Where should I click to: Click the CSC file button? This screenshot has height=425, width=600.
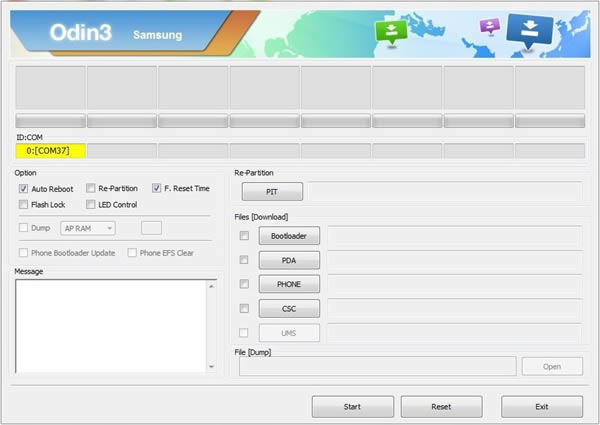point(289,308)
